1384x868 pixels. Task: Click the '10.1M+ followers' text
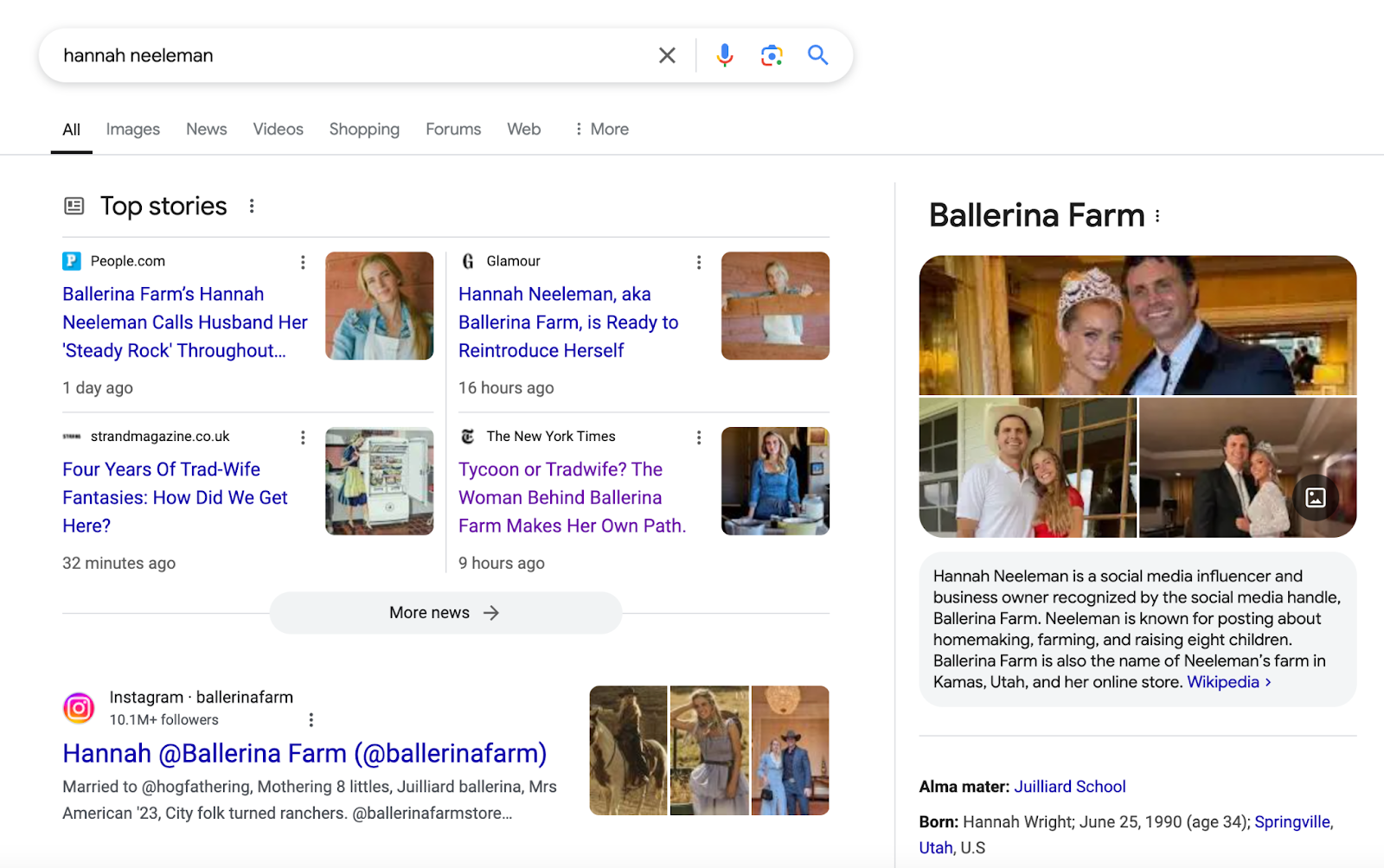163,719
